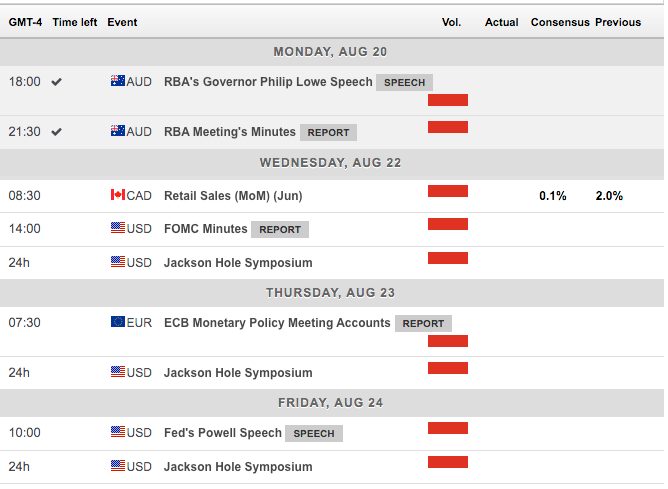668x489 pixels.
Task: Click the REPORT badge on FOMC Minutes
Action: click(x=280, y=229)
